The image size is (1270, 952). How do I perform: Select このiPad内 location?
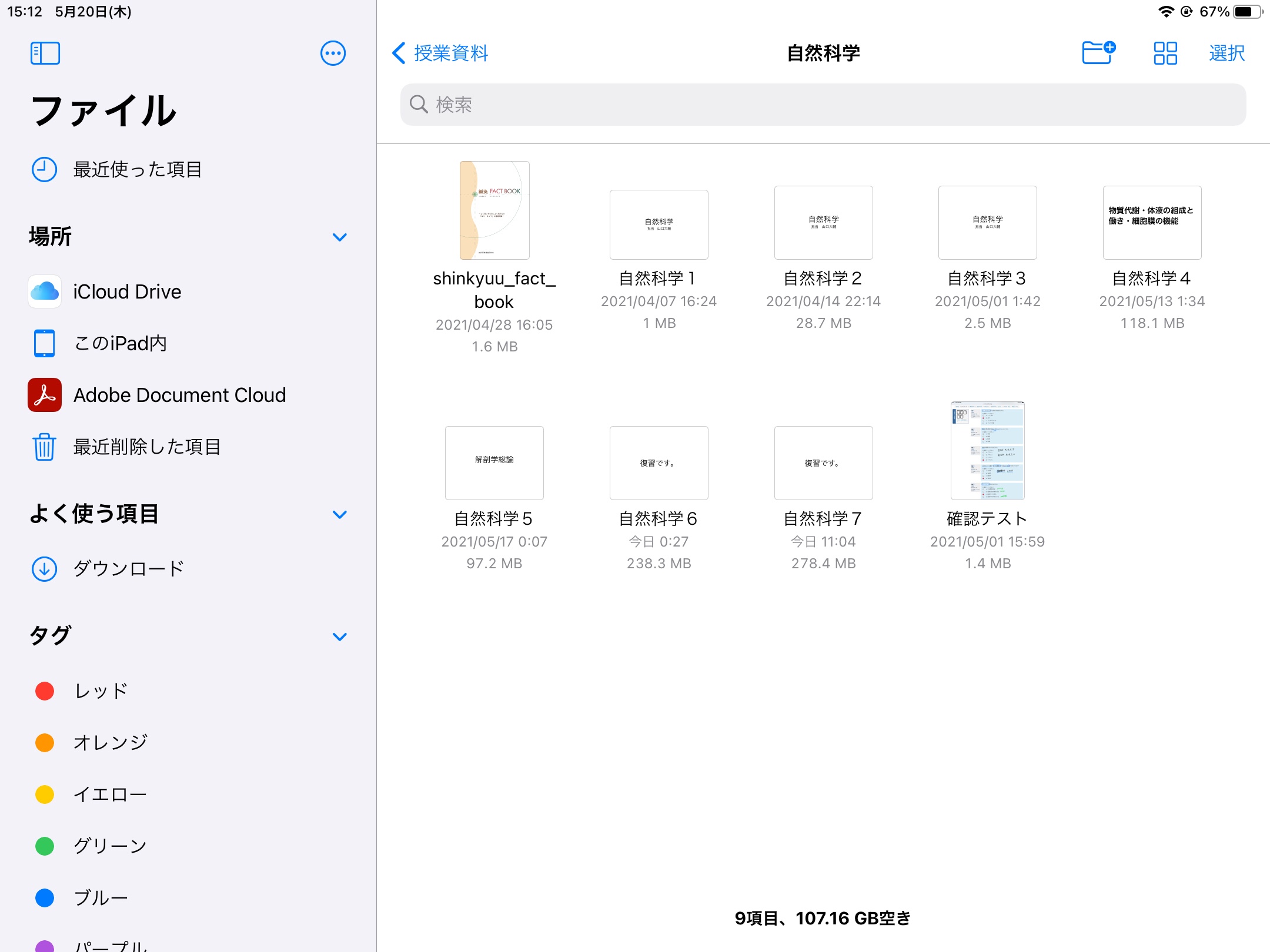[120, 344]
